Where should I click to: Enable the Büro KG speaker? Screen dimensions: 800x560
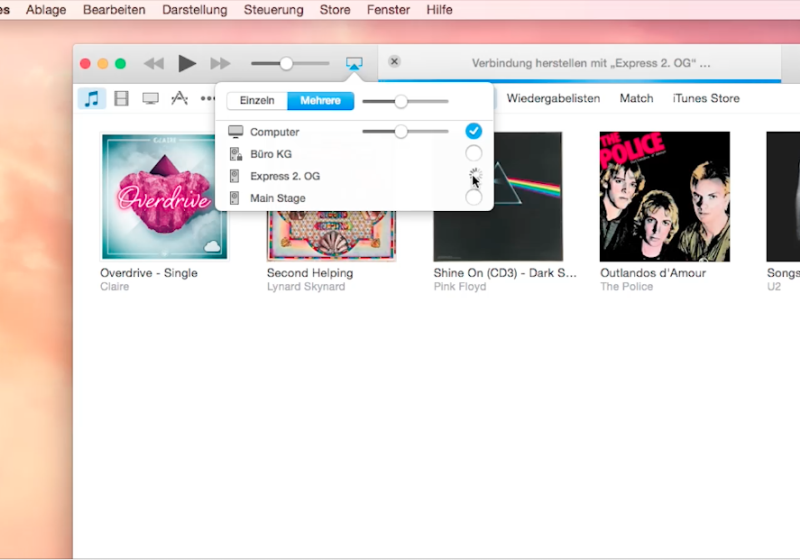pos(474,153)
